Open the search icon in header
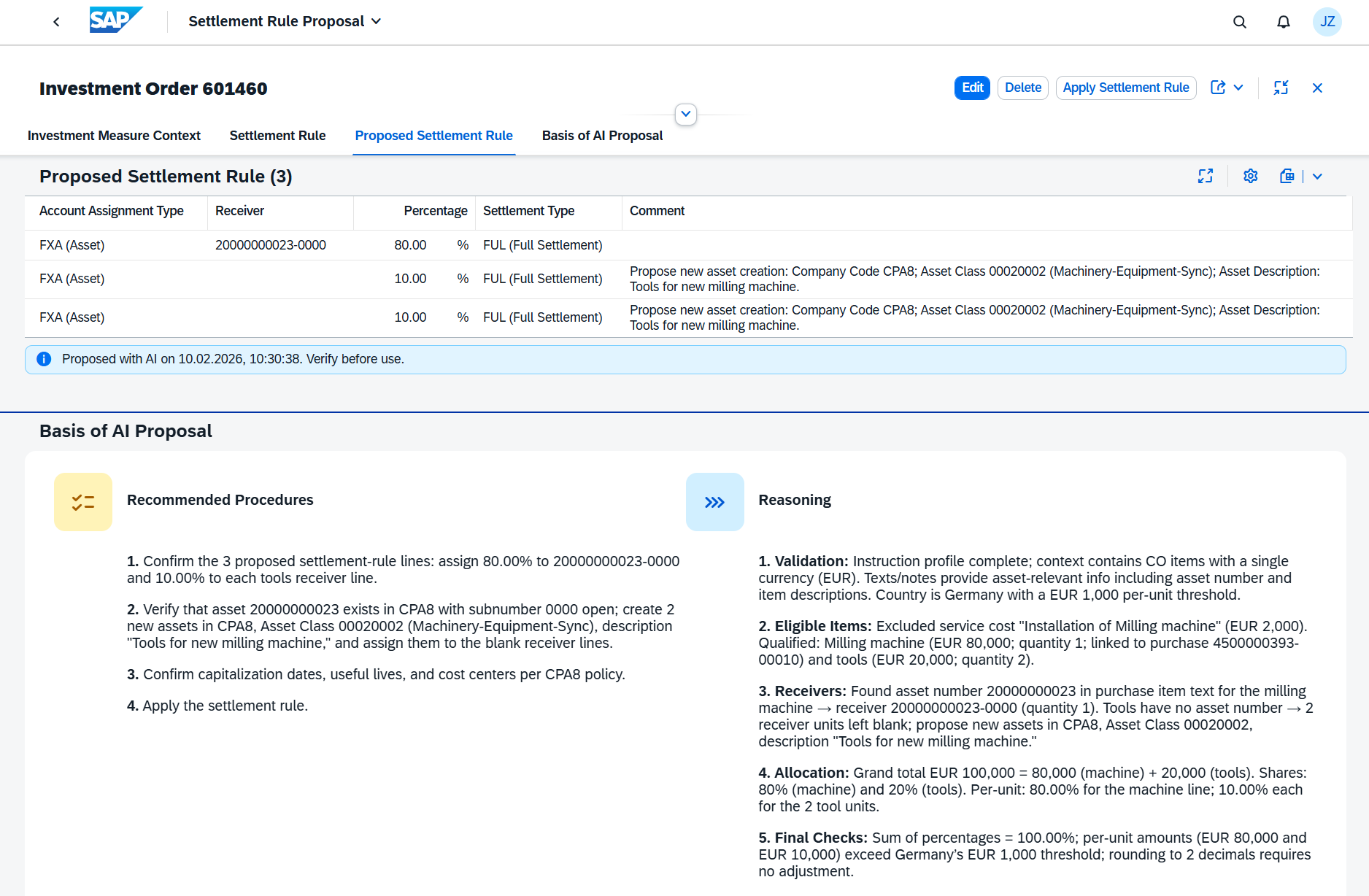Viewport: 1369px width, 896px height. [x=1239, y=22]
